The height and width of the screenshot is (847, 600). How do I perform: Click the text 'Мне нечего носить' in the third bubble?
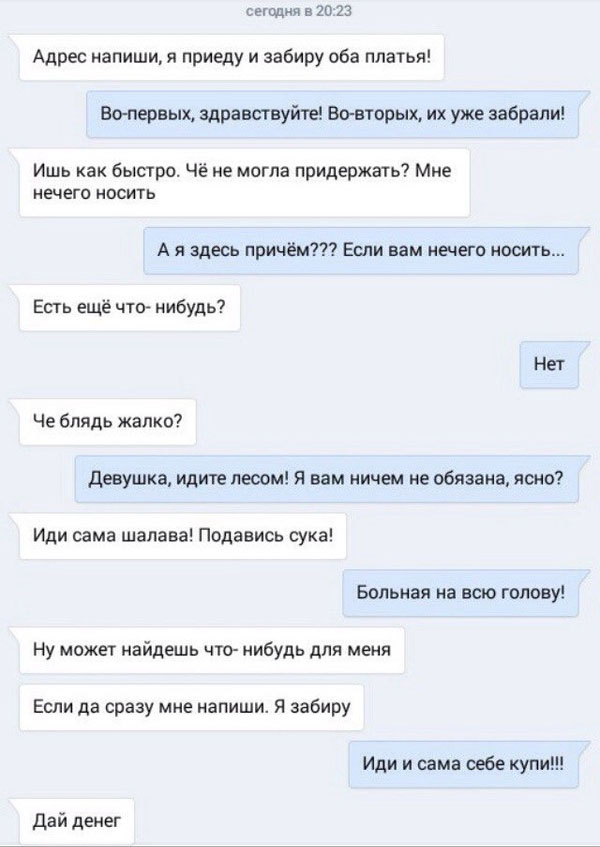(x=242, y=183)
